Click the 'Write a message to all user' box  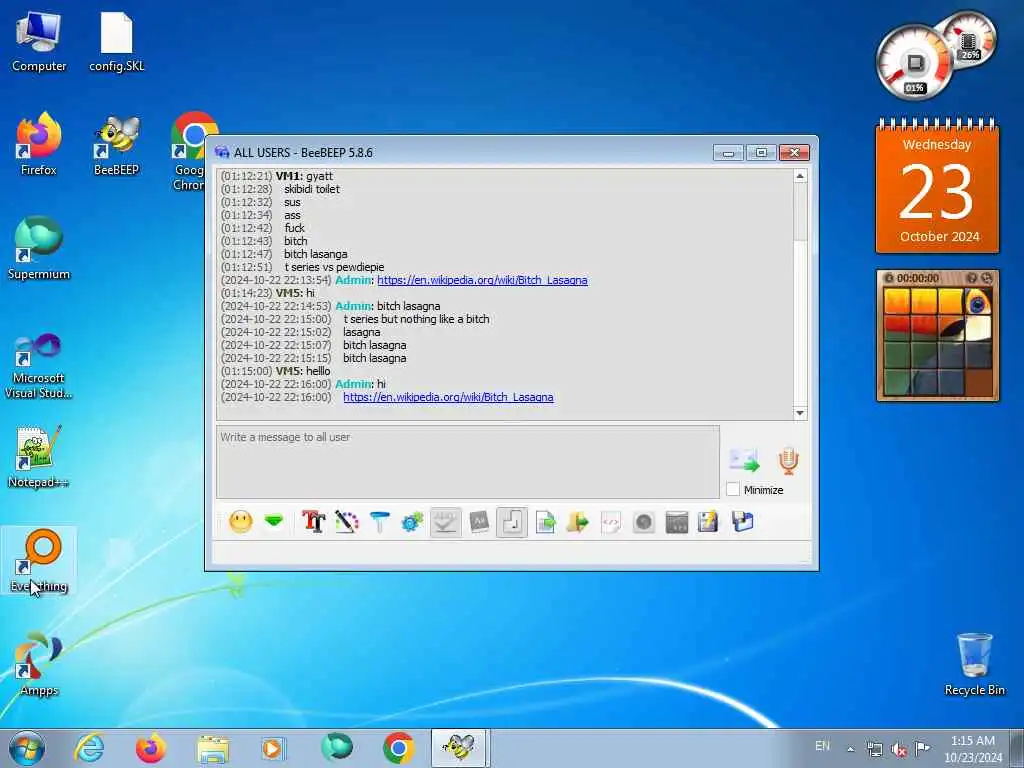click(x=468, y=462)
